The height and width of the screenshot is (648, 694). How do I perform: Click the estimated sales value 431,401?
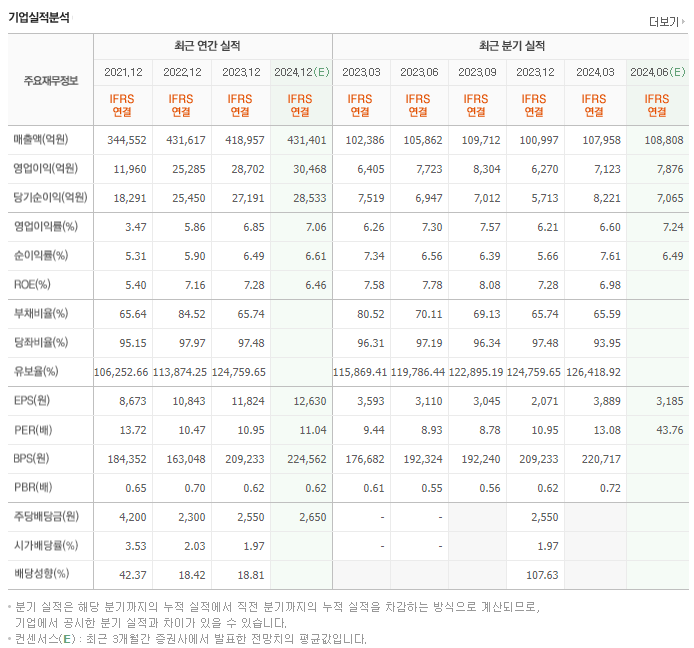(x=307, y=140)
